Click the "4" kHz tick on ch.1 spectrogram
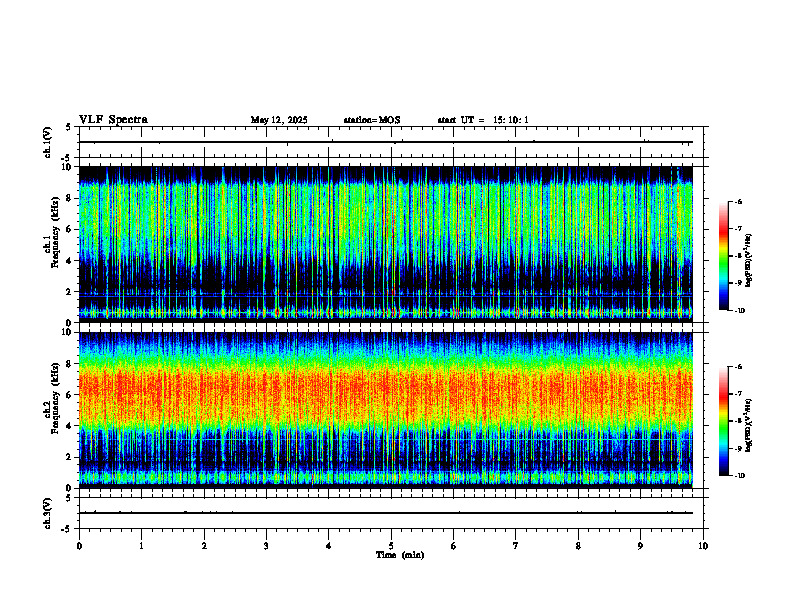Screen dimensions: 792x612 [70, 261]
